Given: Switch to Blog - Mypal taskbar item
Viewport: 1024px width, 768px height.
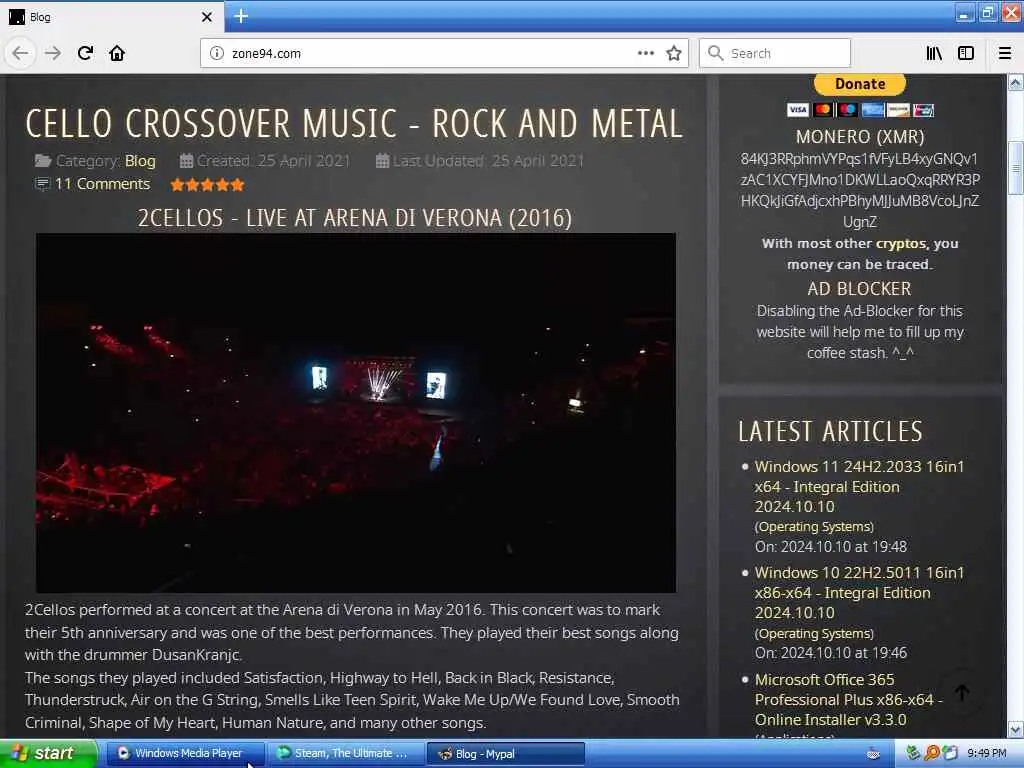Looking at the screenshot, I should click(505, 754).
